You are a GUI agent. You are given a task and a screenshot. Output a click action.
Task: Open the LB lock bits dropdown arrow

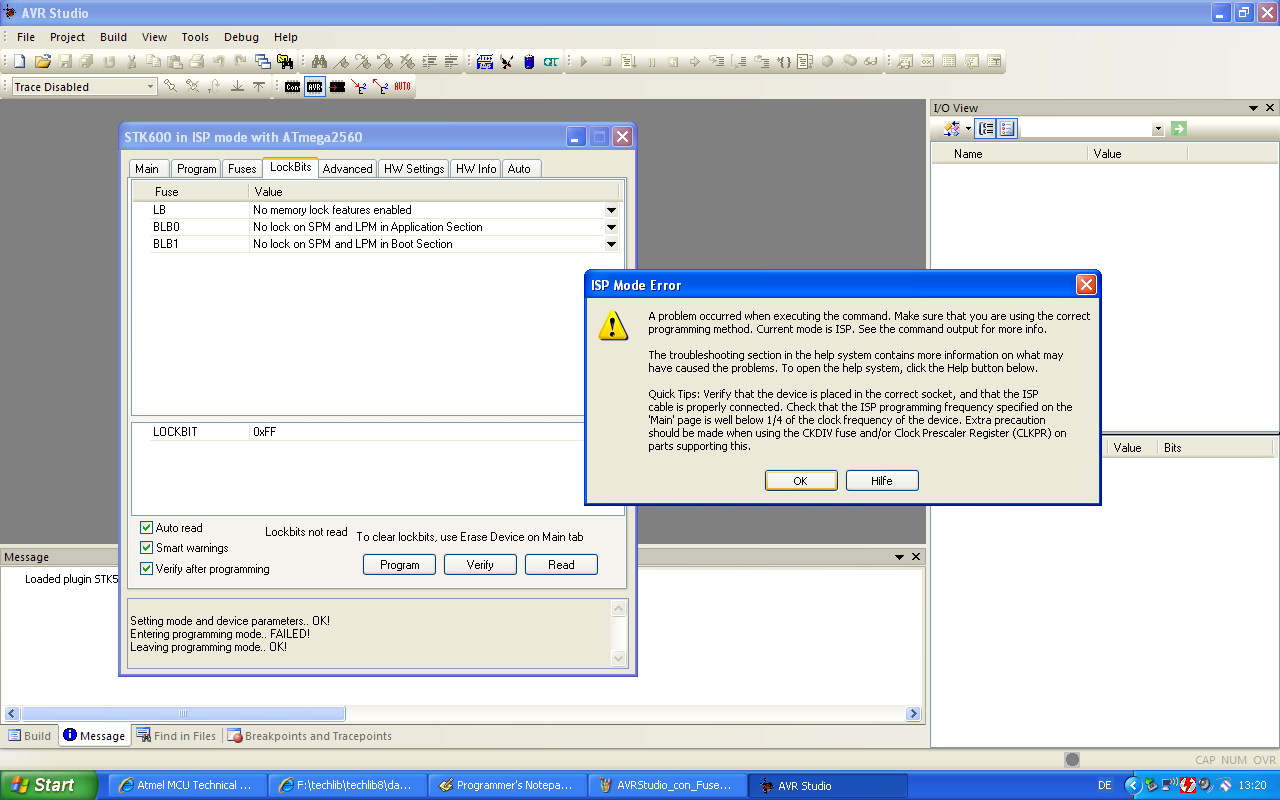coord(611,210)
